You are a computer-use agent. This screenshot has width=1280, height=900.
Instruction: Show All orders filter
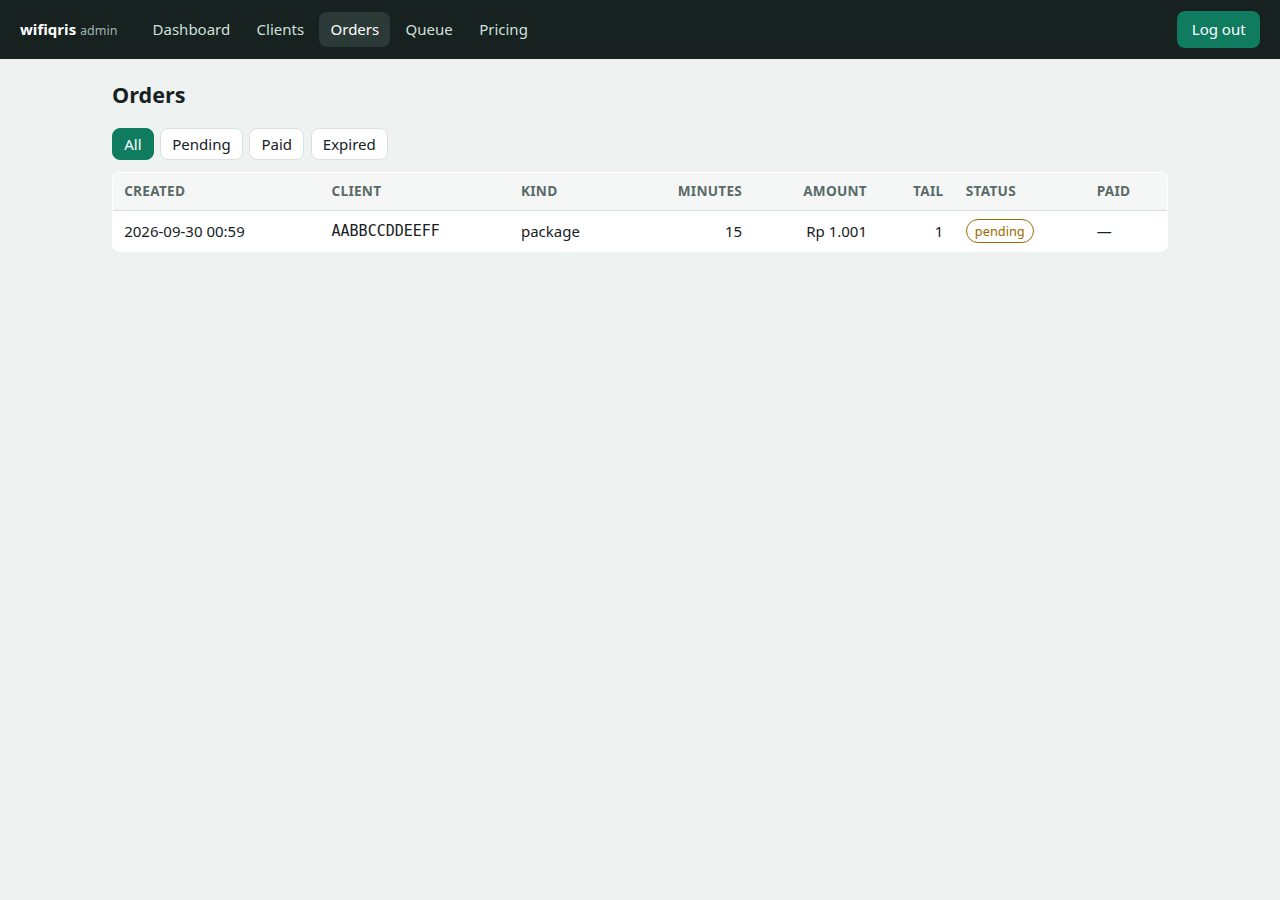click(133, 144)
